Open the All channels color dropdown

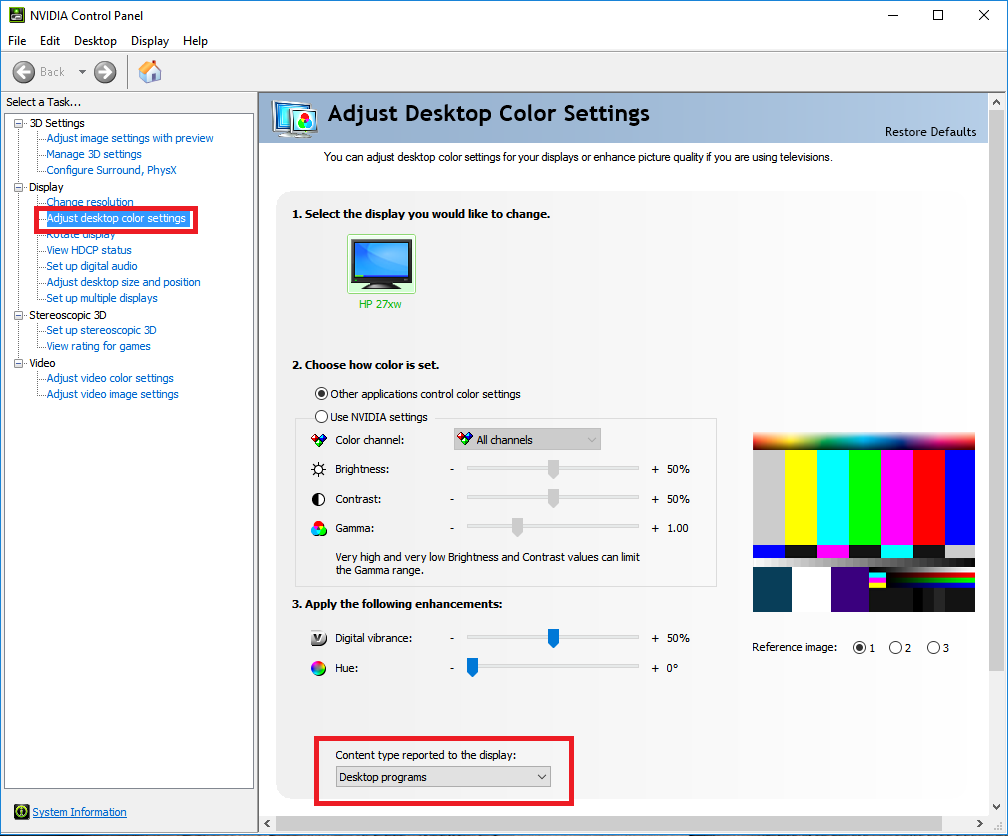pos(527,440)
